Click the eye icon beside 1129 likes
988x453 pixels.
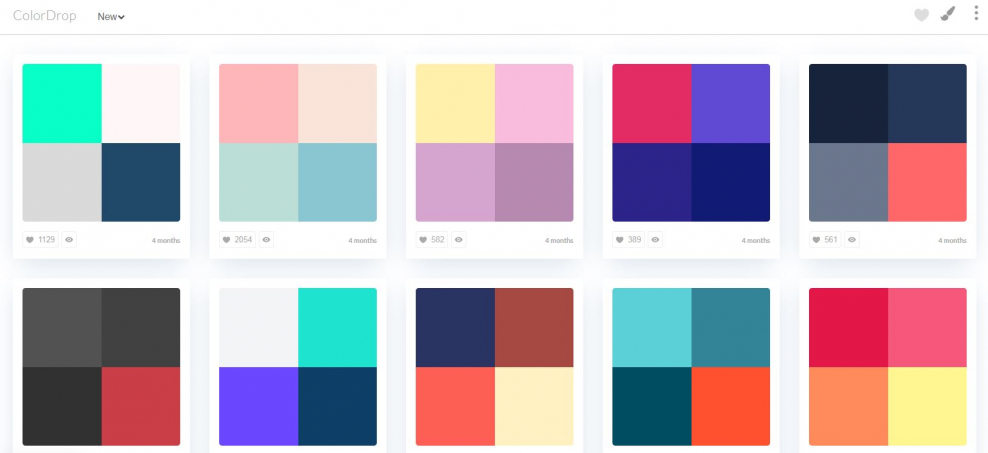69,240
